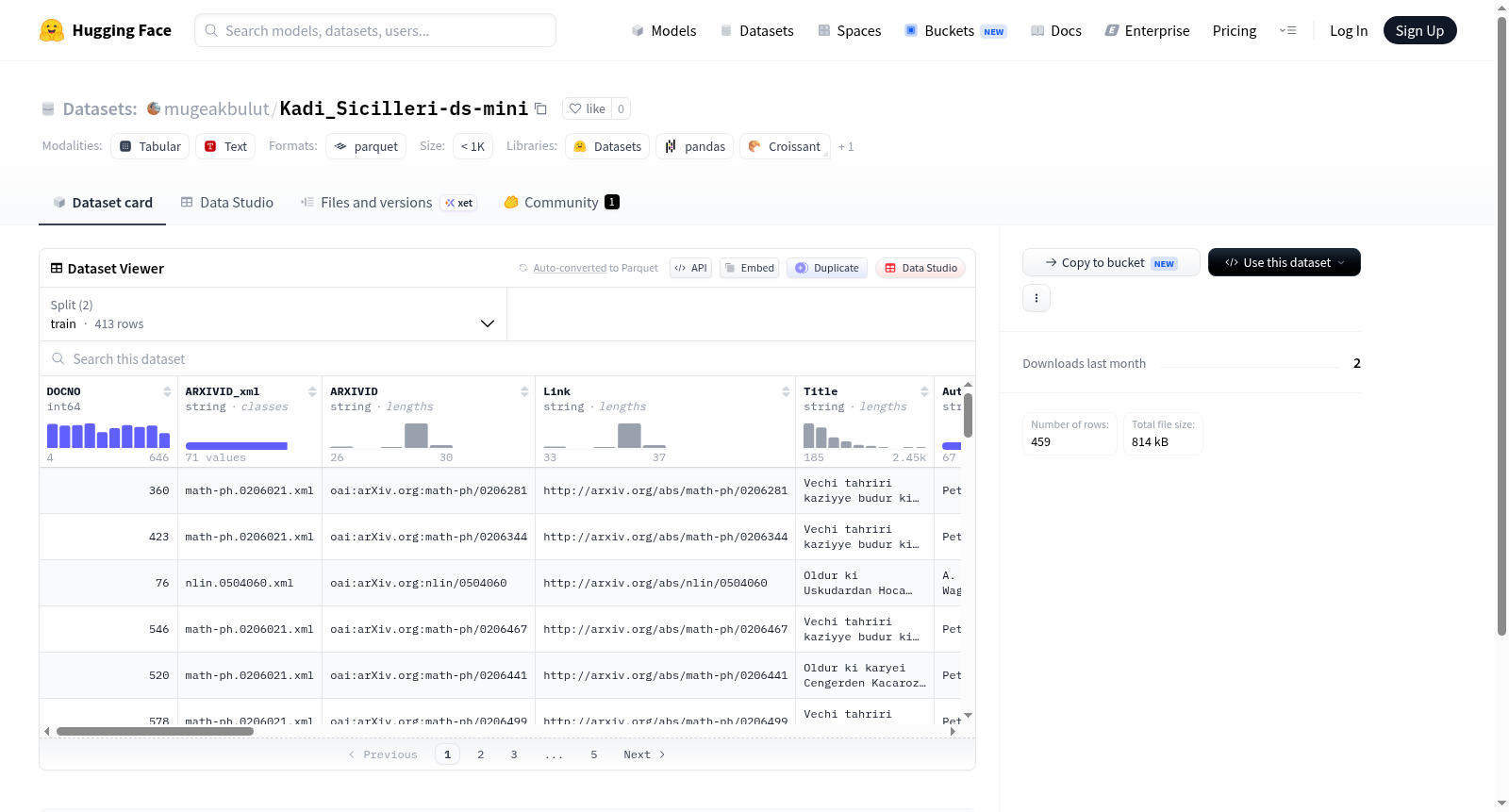Viewport: 1509px width, 812px height.
Task: Open the Text modality tag
Action: coord(225,146)
